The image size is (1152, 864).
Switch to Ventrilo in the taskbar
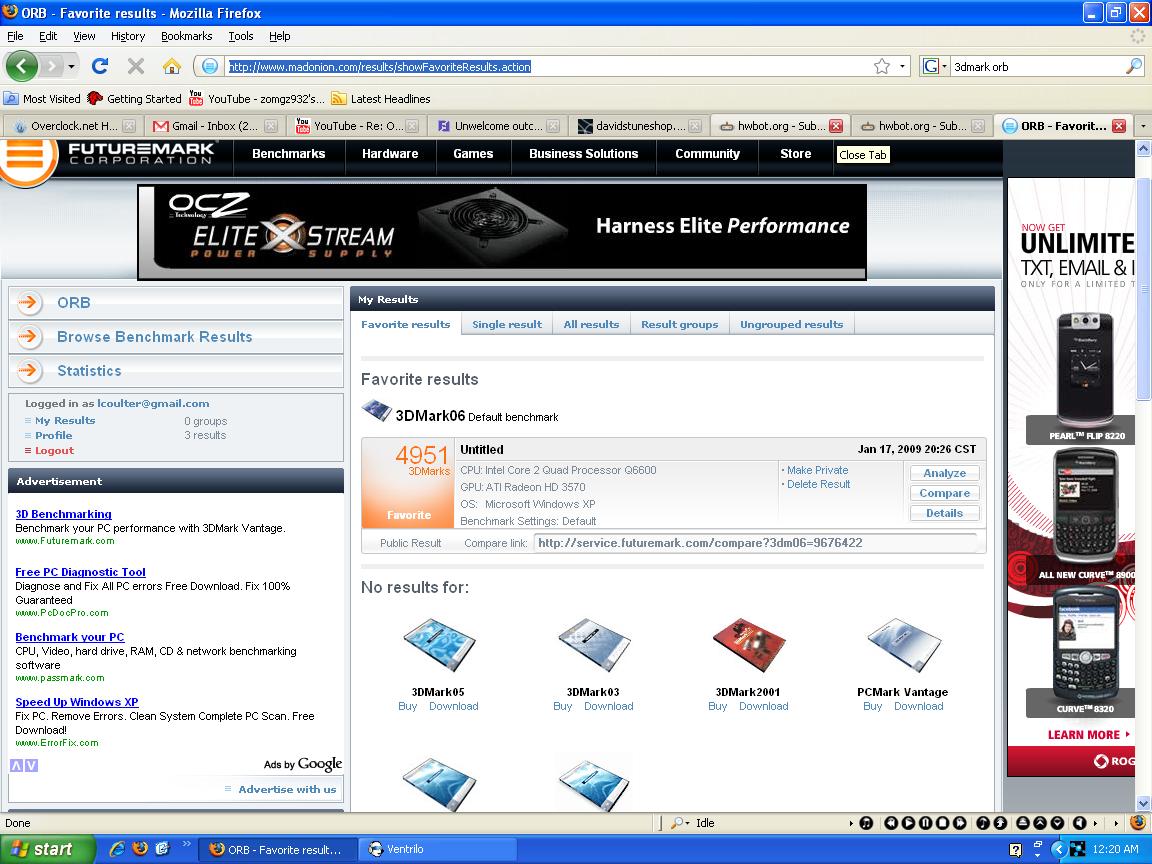pos(436,849)
